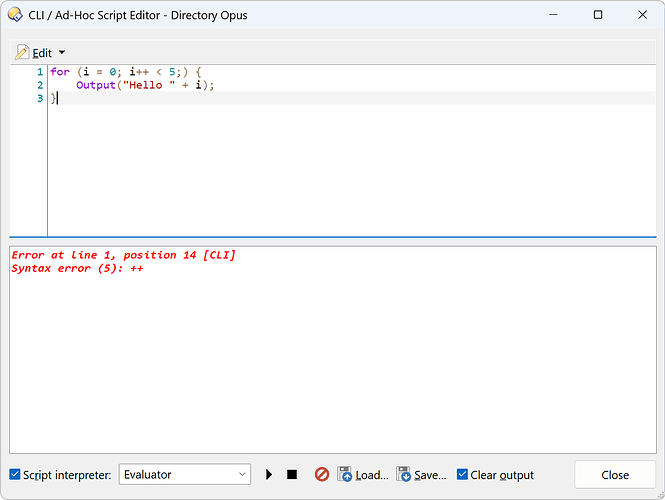Click line number 3 in the gutter
This screenshot has height=500, width=665.
tap(40, 98)
